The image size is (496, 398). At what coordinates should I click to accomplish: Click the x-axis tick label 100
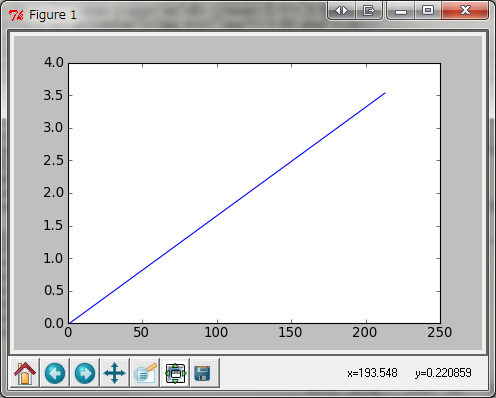click(x=216, y=332)
